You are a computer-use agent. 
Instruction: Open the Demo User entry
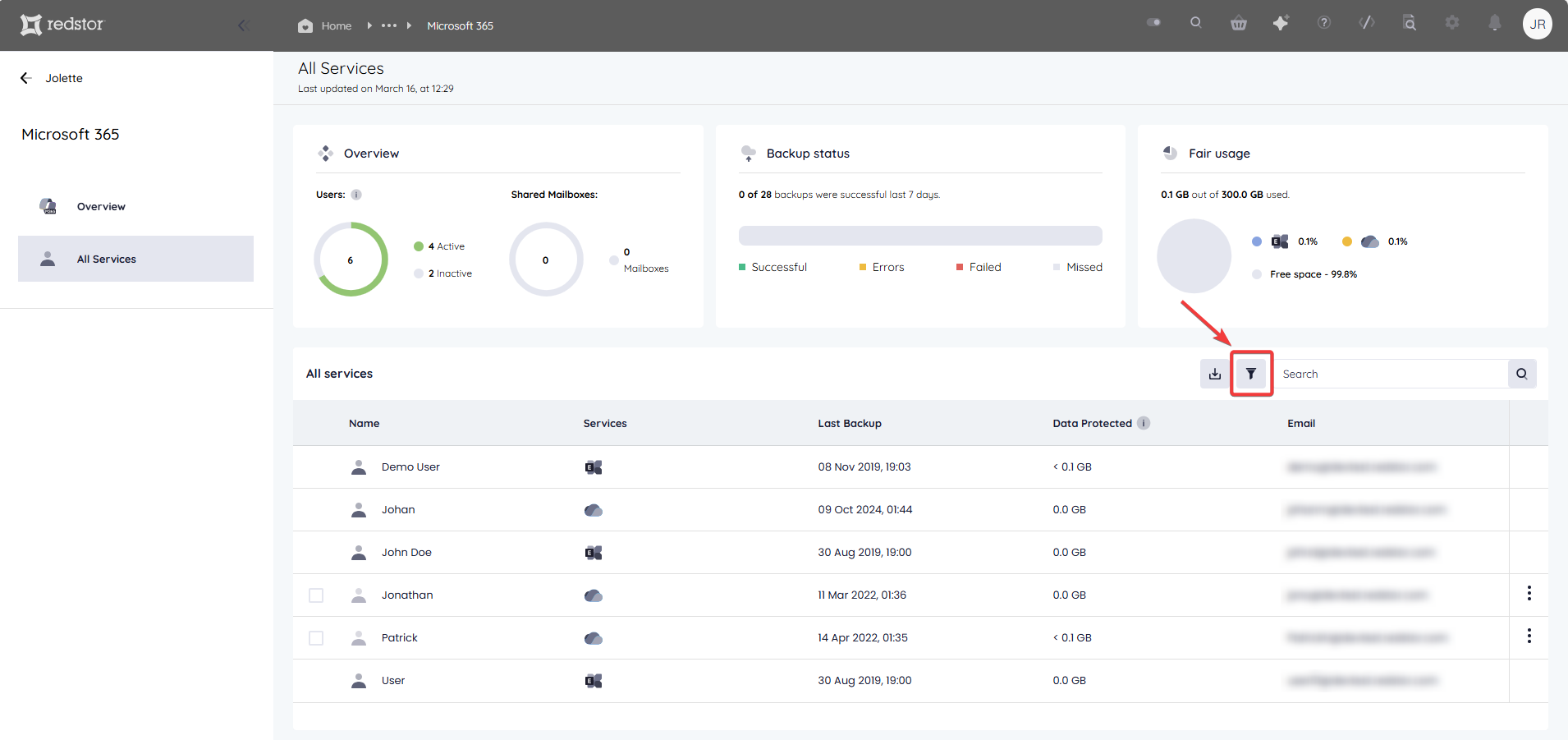[410, 467]
